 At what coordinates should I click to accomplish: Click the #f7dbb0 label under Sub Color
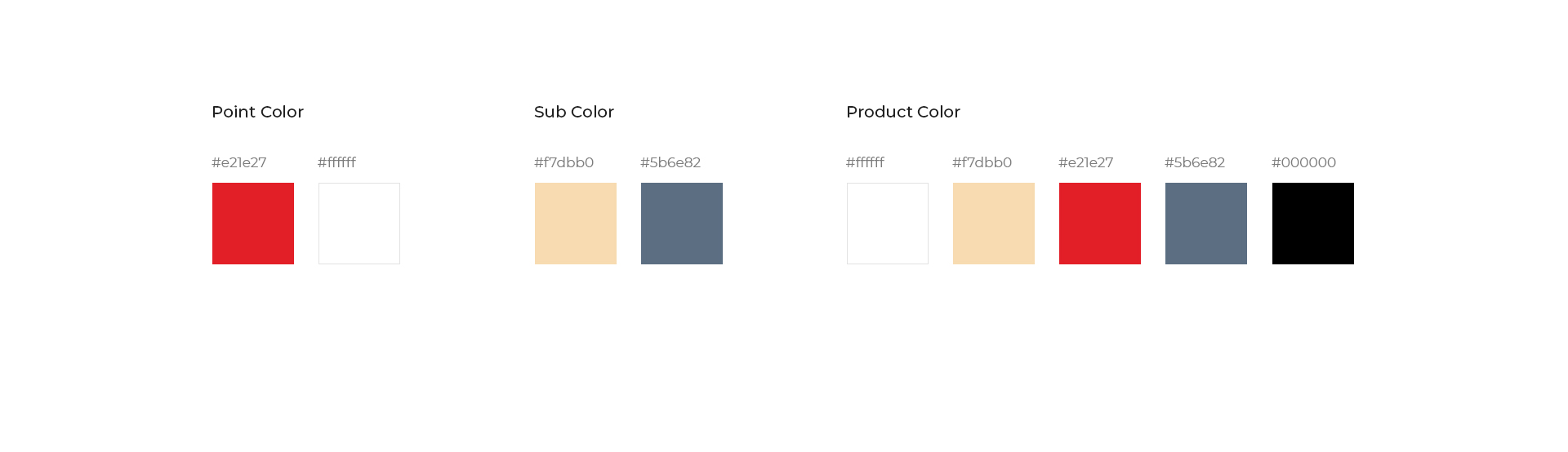(563, 162)
